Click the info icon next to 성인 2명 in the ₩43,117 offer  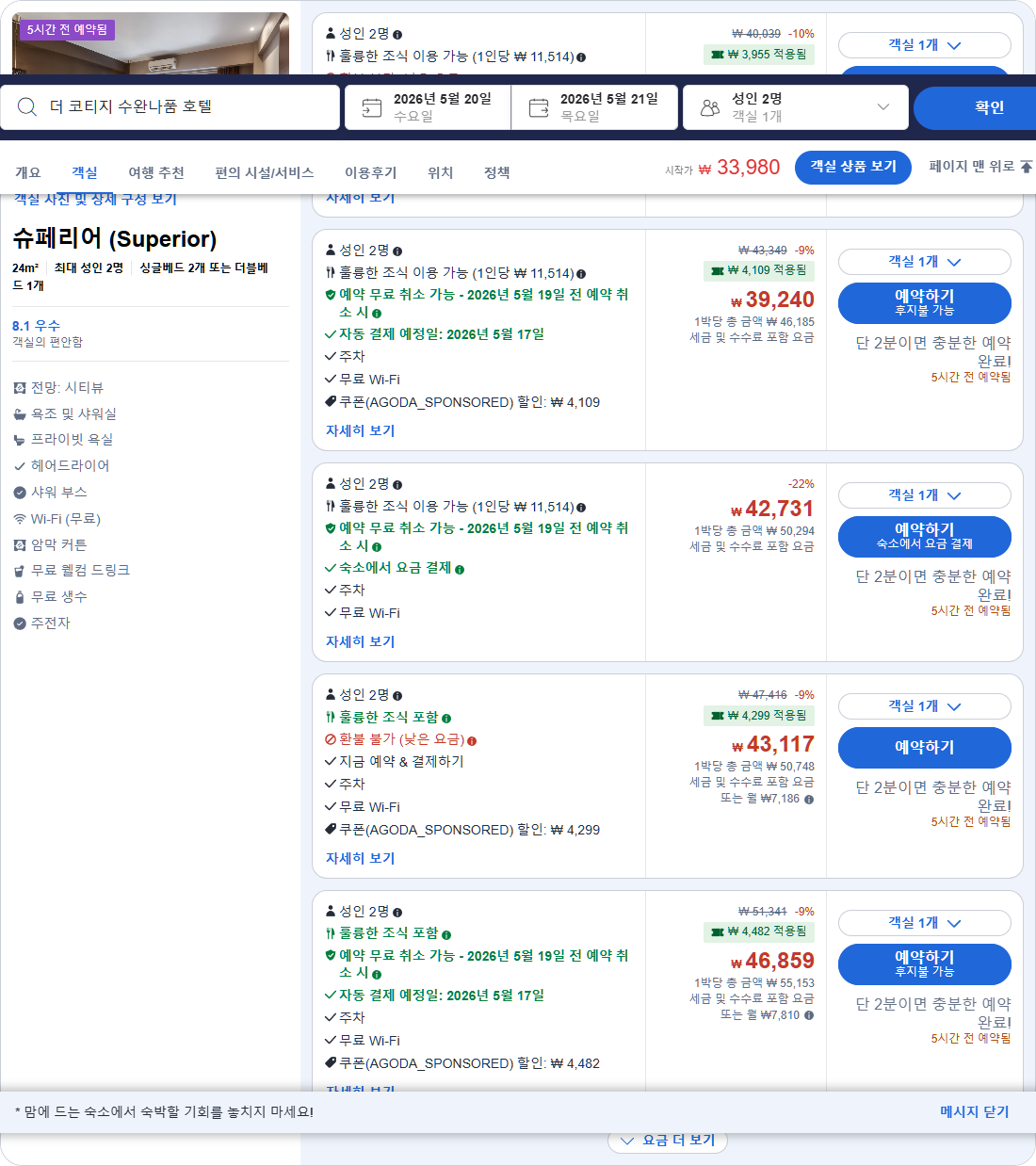(397, 696)
